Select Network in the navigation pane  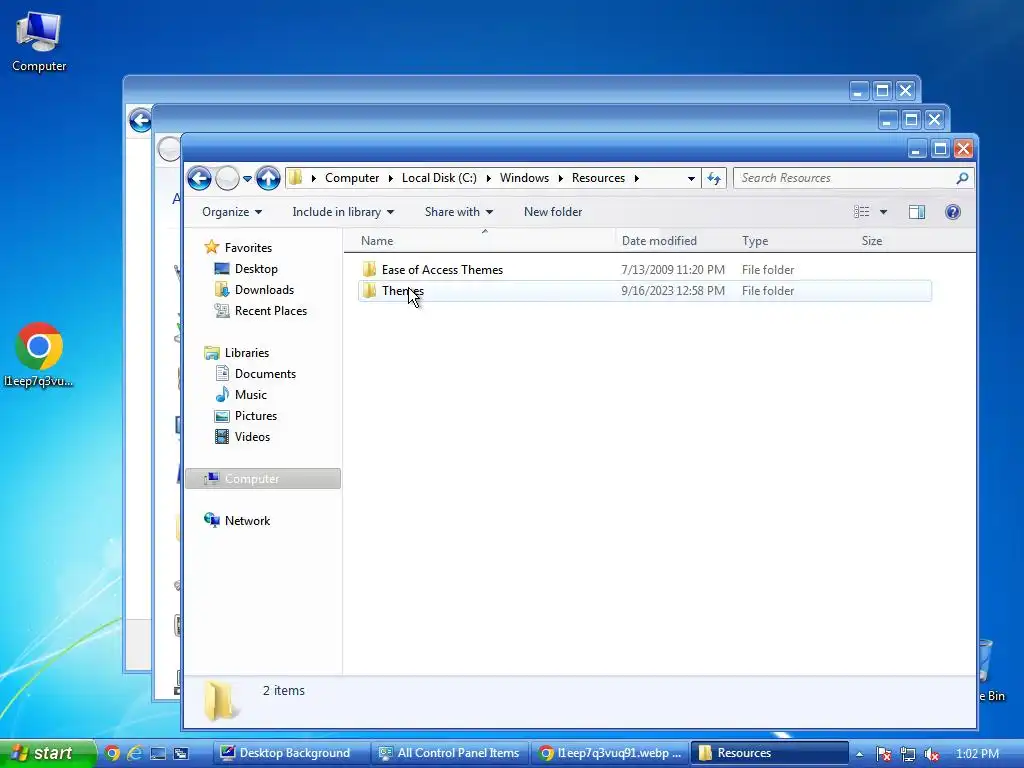pyautogui.click(x=248, y=520)
